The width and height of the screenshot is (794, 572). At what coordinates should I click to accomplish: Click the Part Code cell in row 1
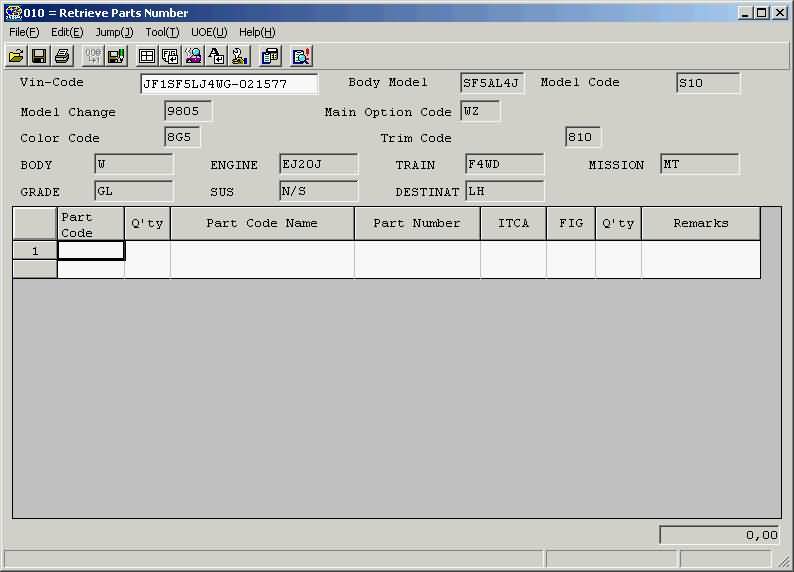coord(91,251)
